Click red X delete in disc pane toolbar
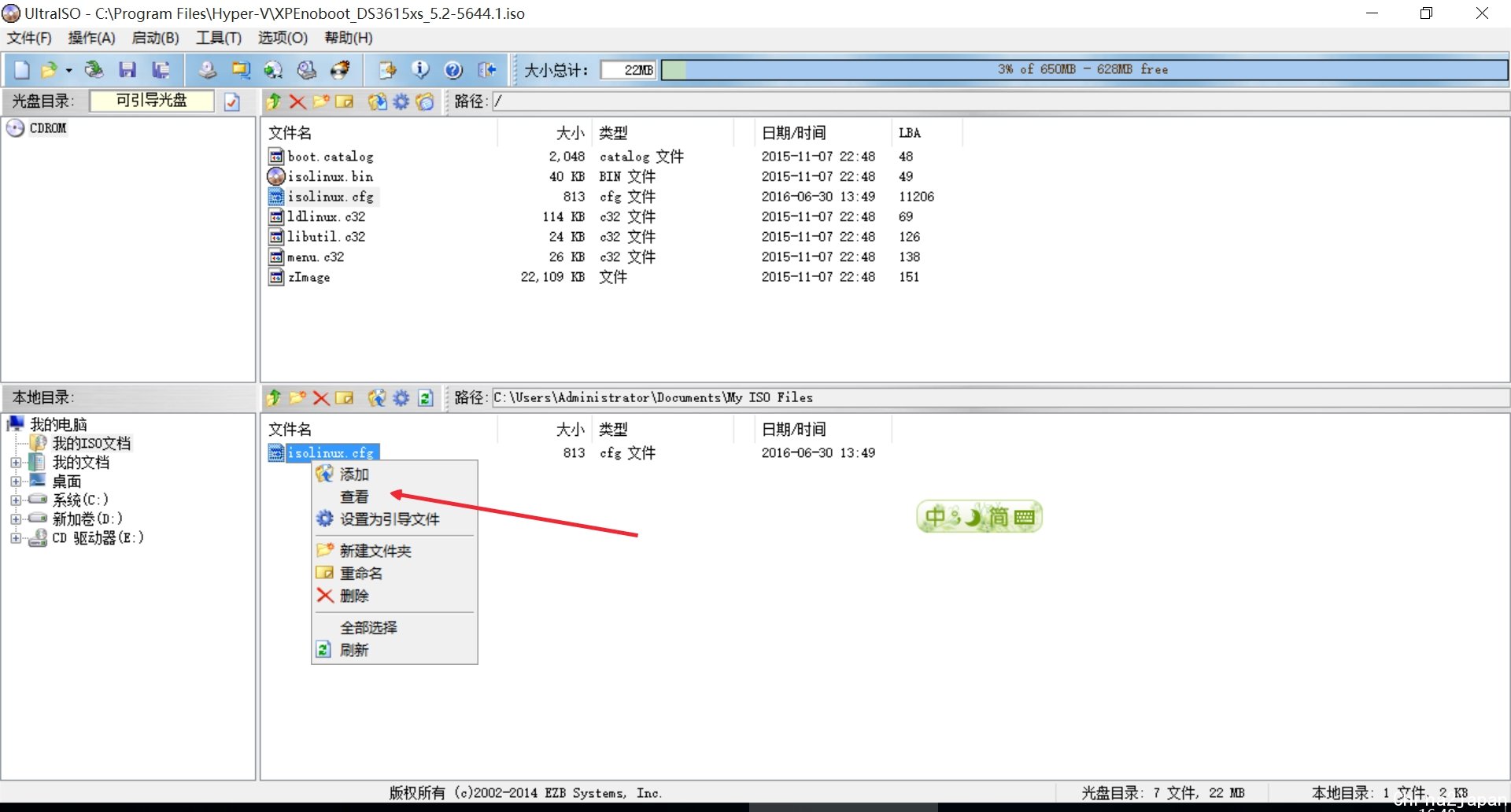 (297, 101)
